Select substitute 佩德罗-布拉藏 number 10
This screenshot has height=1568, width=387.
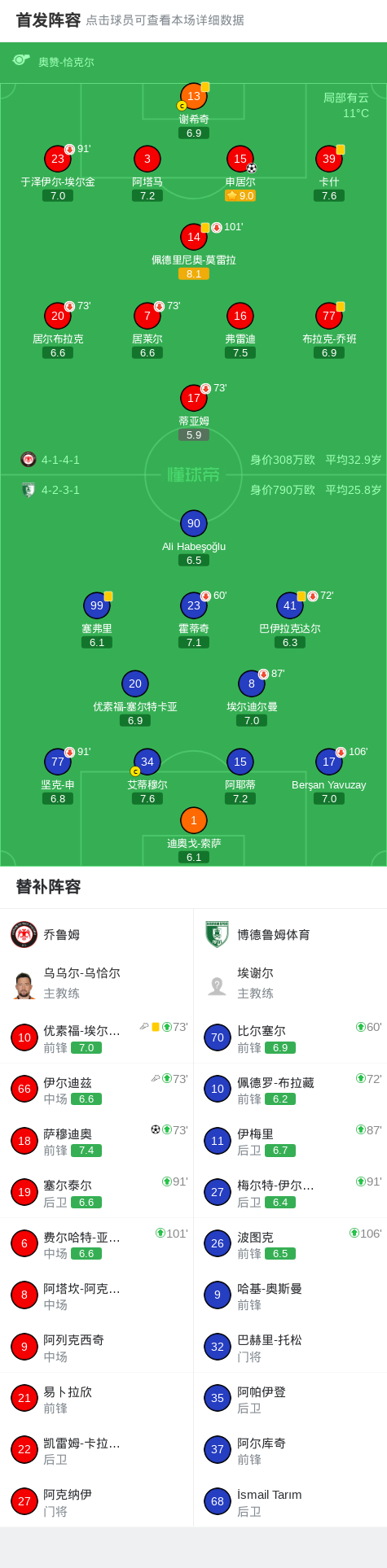click(x=290, y=1090)
